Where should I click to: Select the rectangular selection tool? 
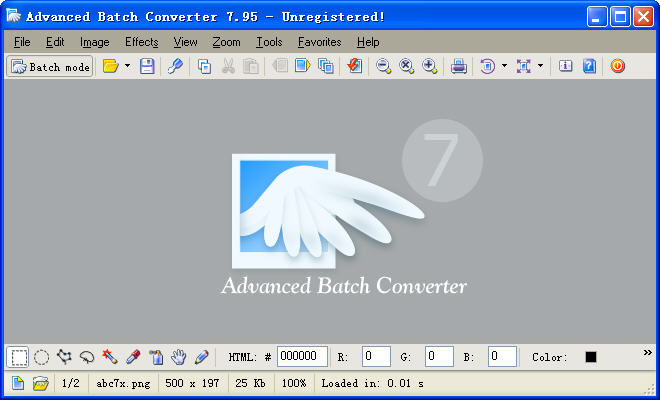(18, 357)
